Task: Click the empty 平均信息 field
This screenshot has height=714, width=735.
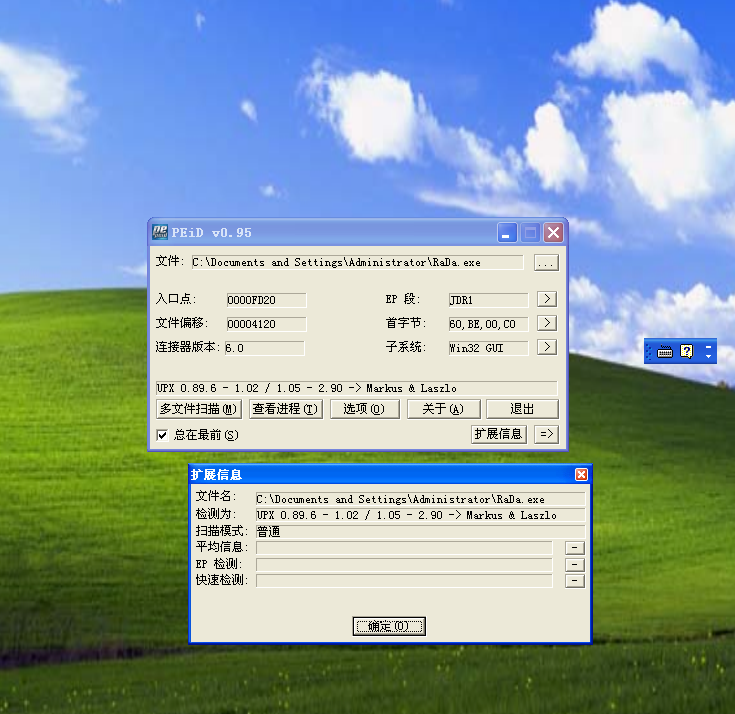Action: coord(404,548)
